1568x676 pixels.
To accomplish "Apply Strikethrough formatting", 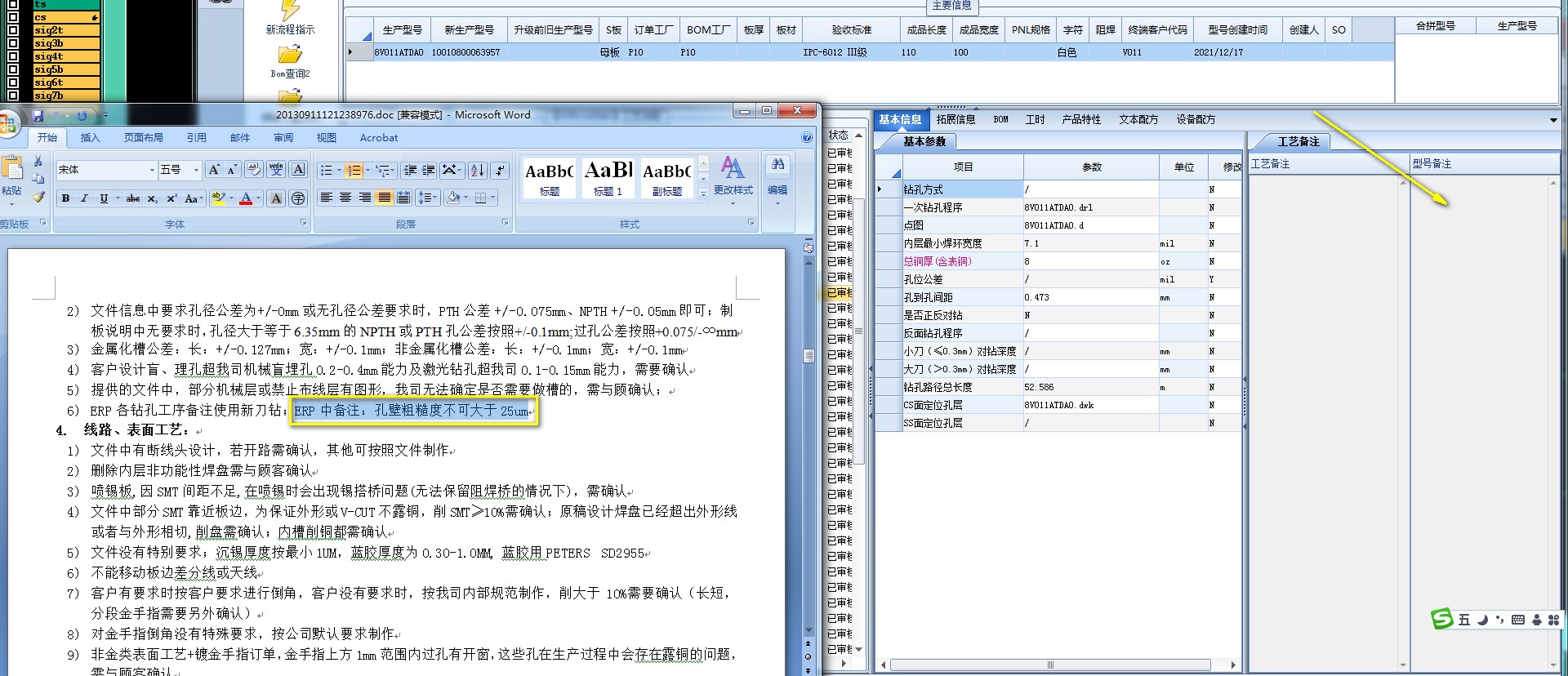I will [133, 198].
